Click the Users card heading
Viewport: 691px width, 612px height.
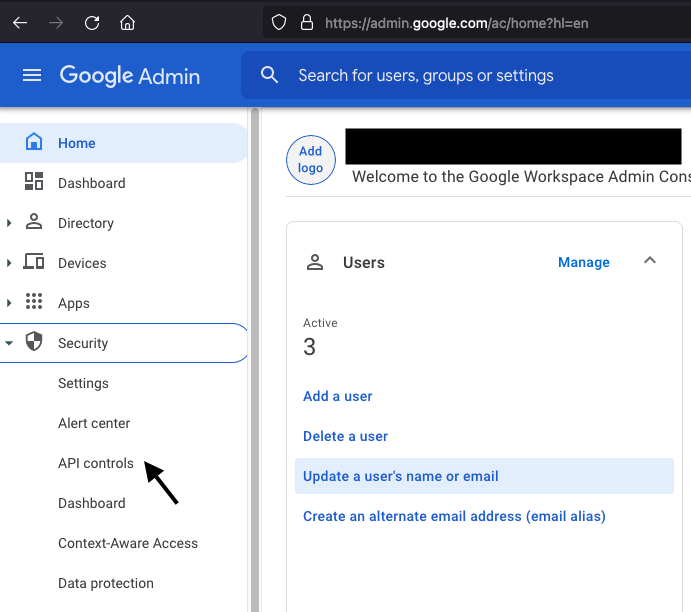tap(364, 263)
